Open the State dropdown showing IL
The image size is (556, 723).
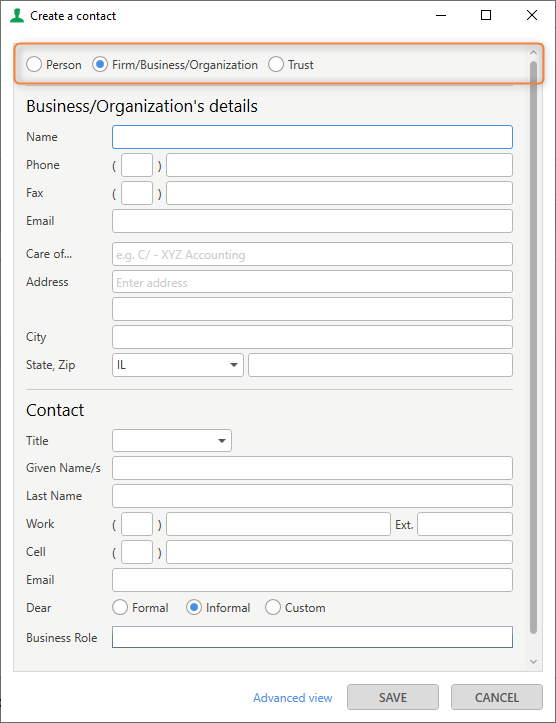177,365
